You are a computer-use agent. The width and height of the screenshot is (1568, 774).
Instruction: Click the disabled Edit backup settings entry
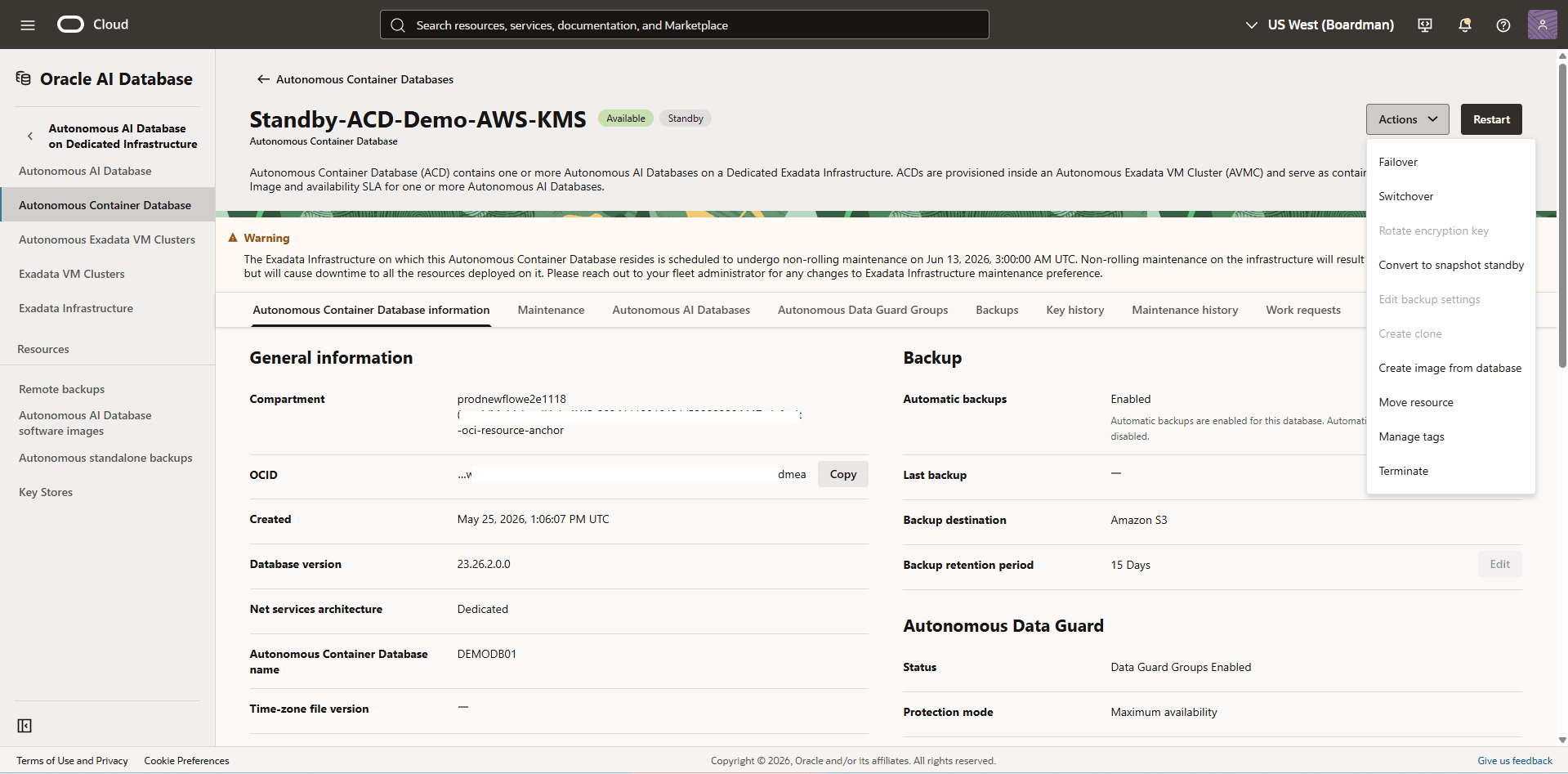point(1451,299)
